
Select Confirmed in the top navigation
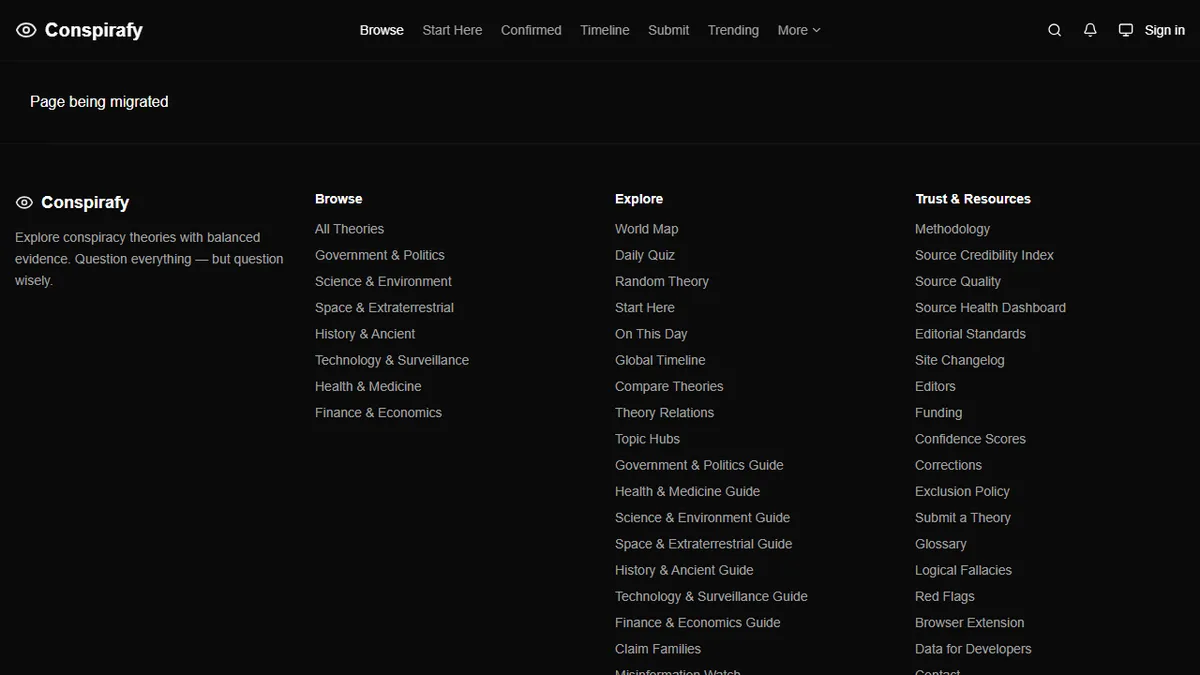[x=531, y=30]
